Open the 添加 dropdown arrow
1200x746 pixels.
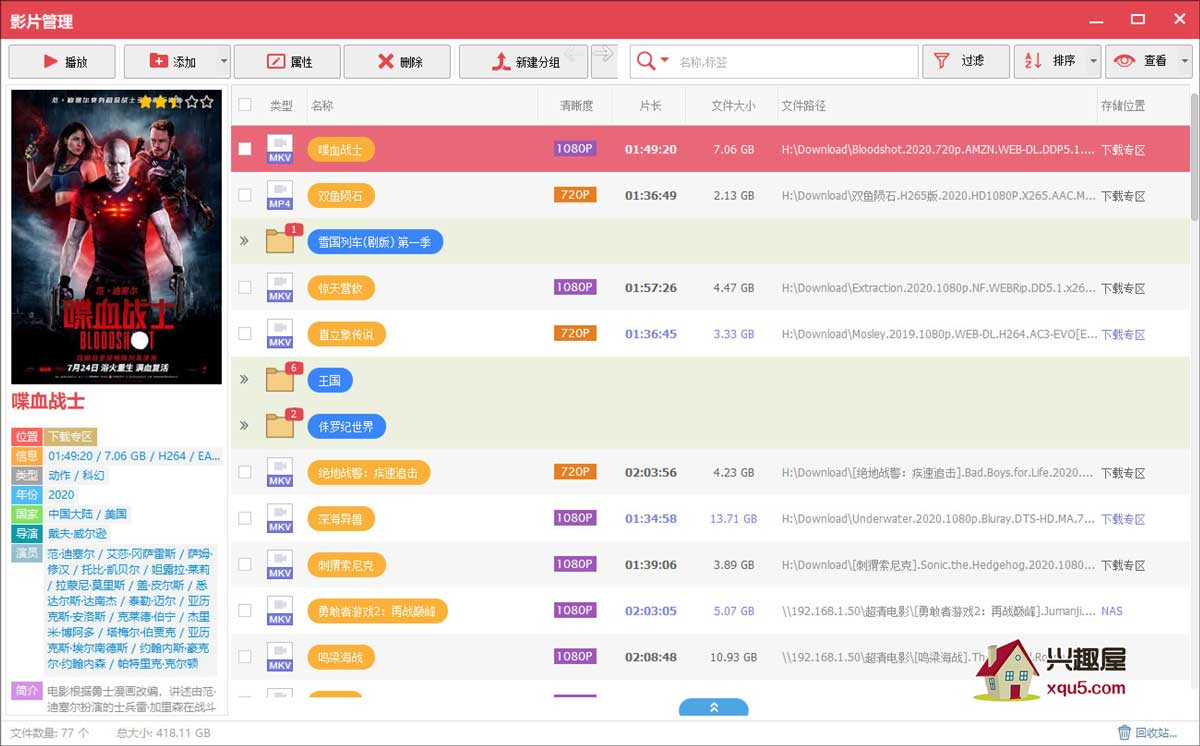tap(224, 61)
